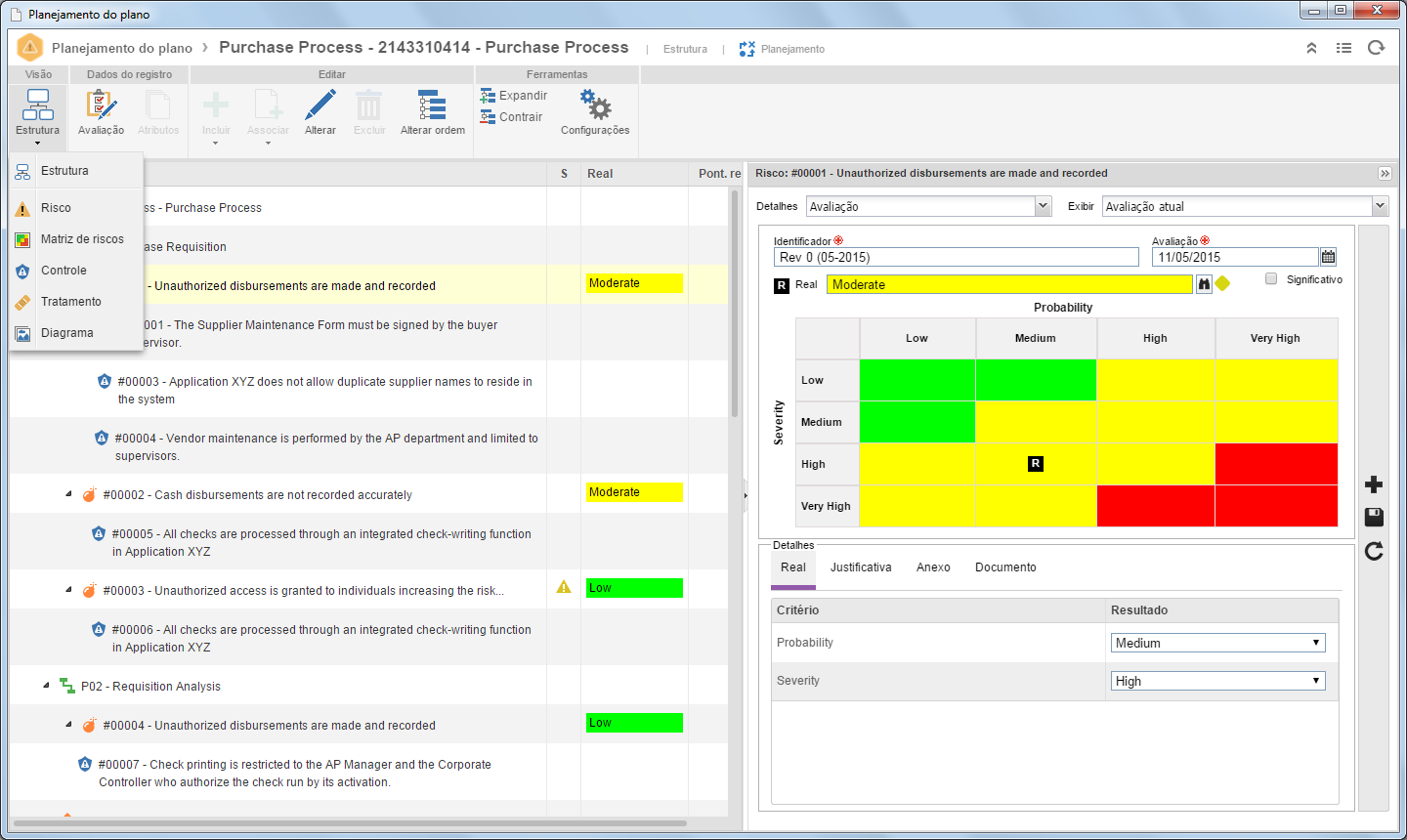Click the plus add icon on right sidebar
This screenshot has height=840, width=1407.
(x=1374, y=484)
